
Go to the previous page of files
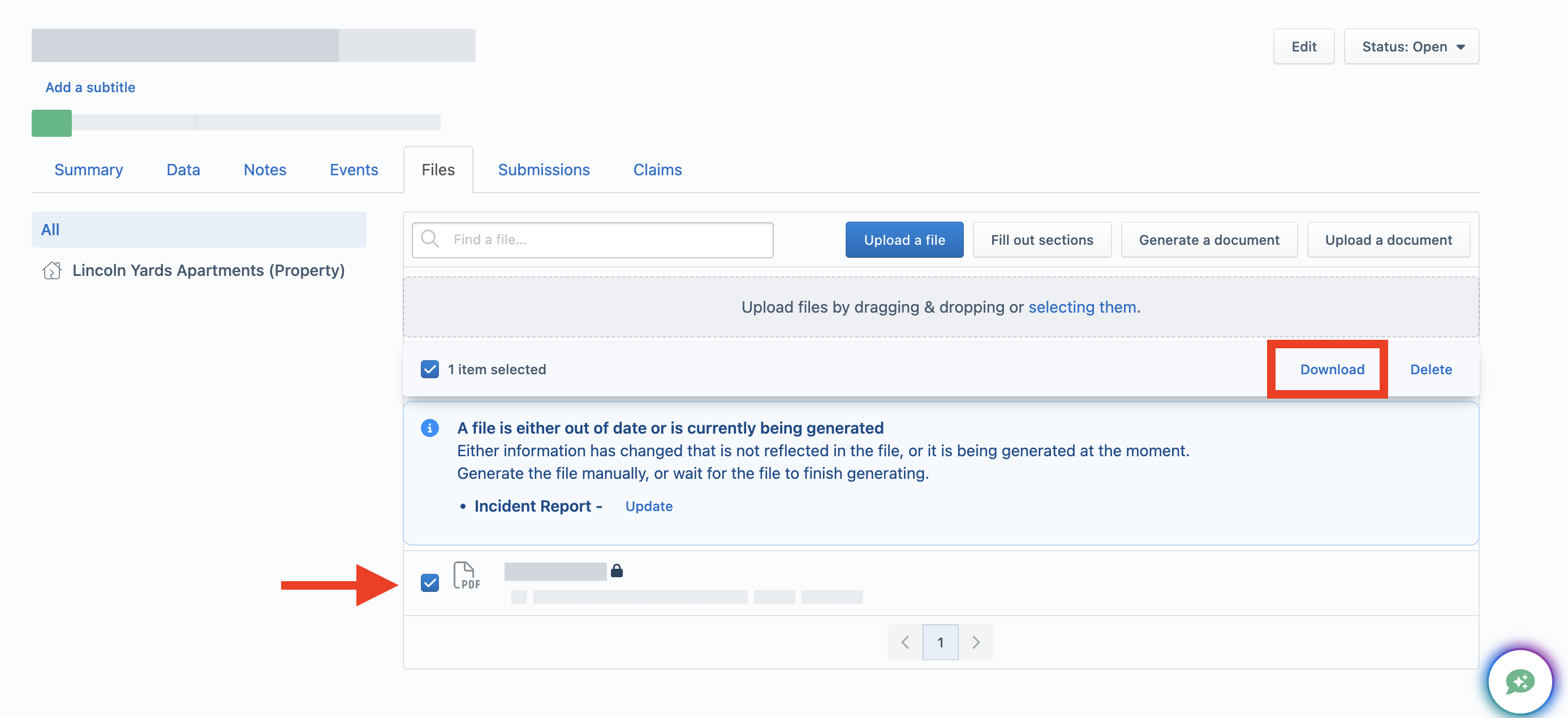click(x=904, y=642)
